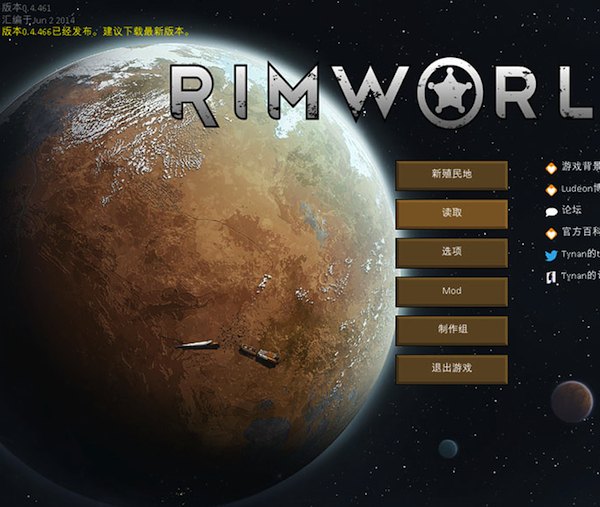Click the 版本0.4.461 version text

pos(26,7)
